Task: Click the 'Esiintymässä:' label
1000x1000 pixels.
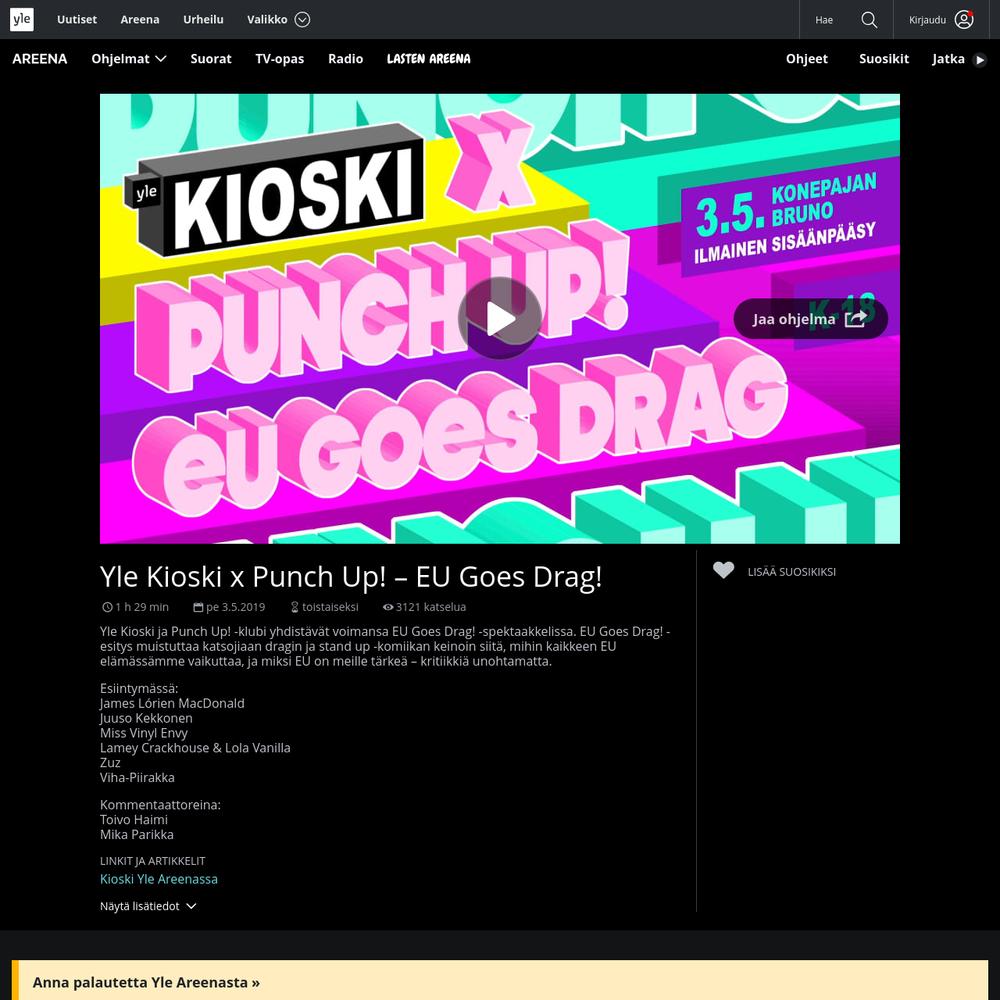Action: point(139,688)
